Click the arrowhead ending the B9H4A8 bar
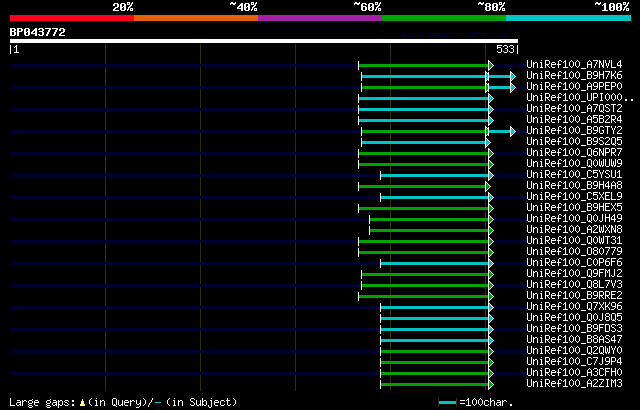This screenshot has width=640, height=410. coord(488,186)
